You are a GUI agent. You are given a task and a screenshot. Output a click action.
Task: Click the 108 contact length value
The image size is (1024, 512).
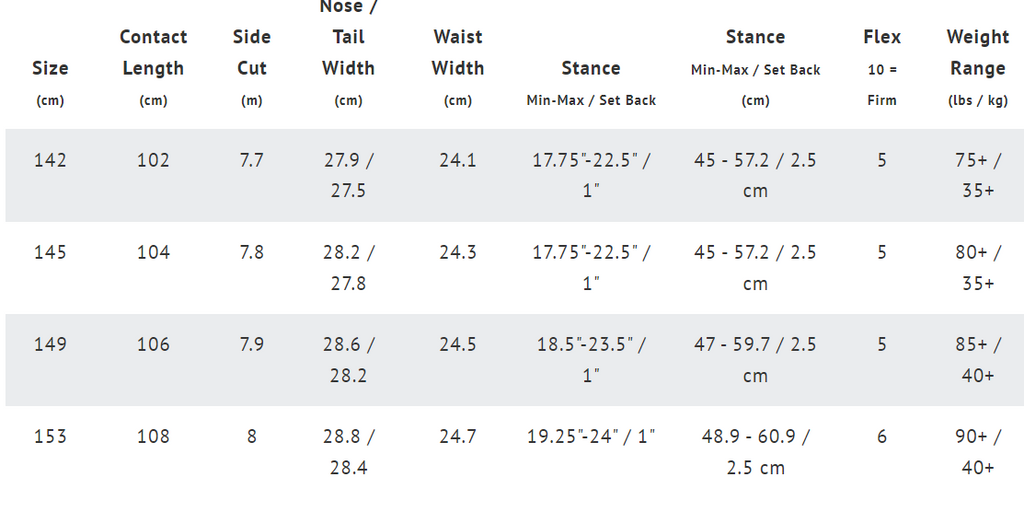tap(153, 436)
